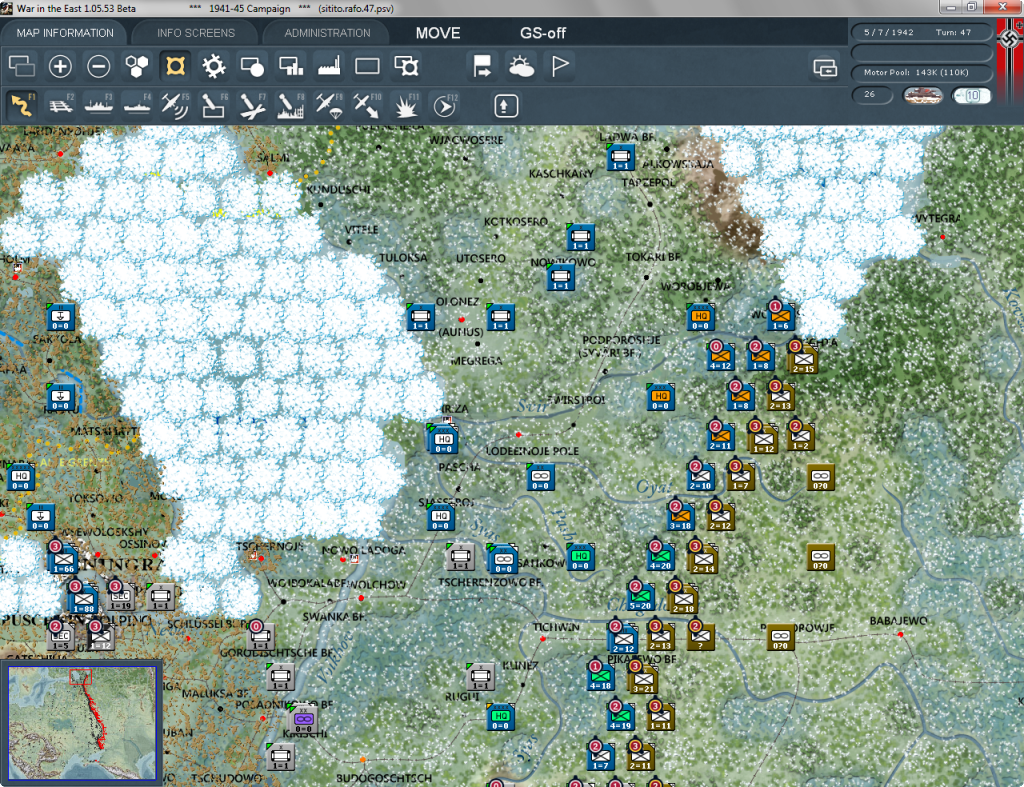The height and width of the screenshot is (787, 1024).
Task: Click the LODEJNOJE POLE town label
Action: tap(532, 451)
